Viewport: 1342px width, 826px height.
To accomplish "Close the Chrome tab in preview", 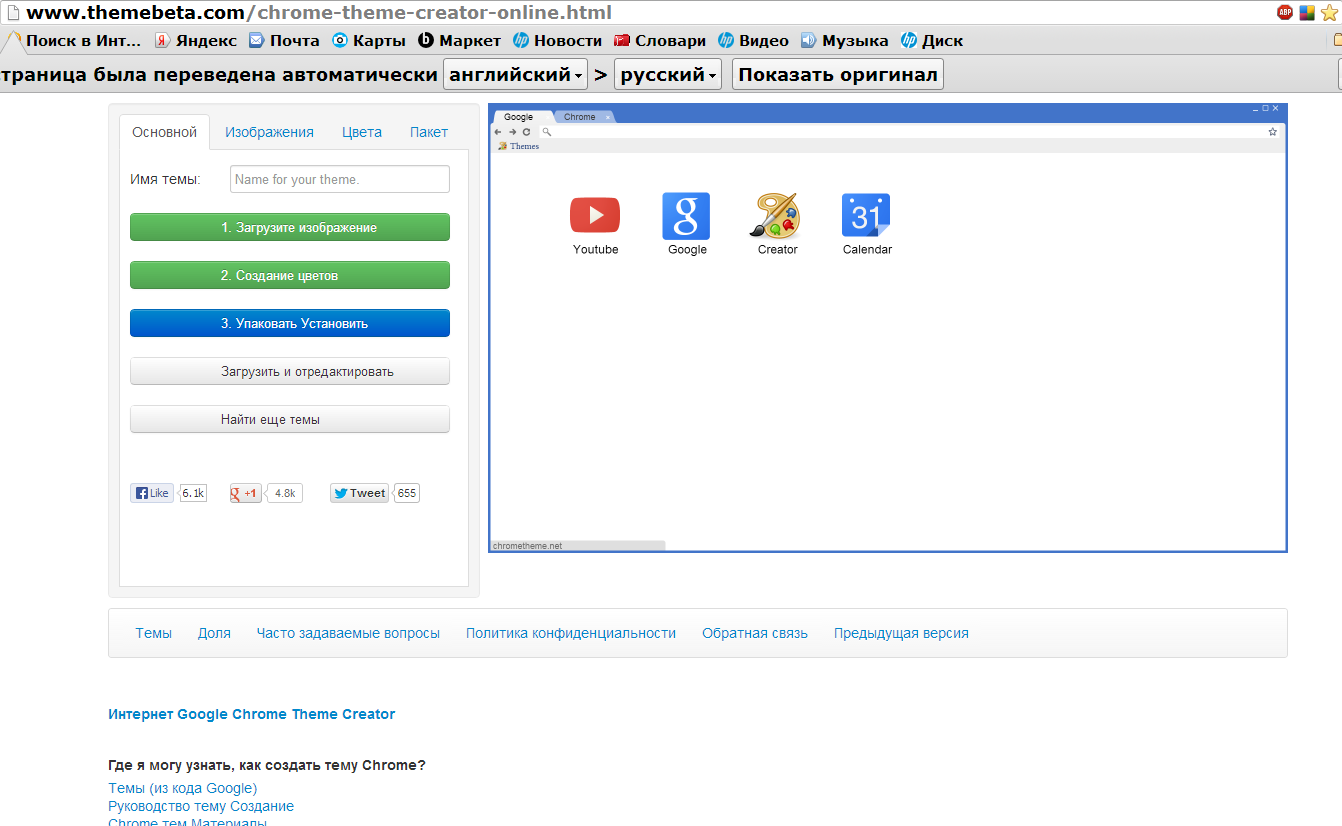I will click(x=607, y=118).
